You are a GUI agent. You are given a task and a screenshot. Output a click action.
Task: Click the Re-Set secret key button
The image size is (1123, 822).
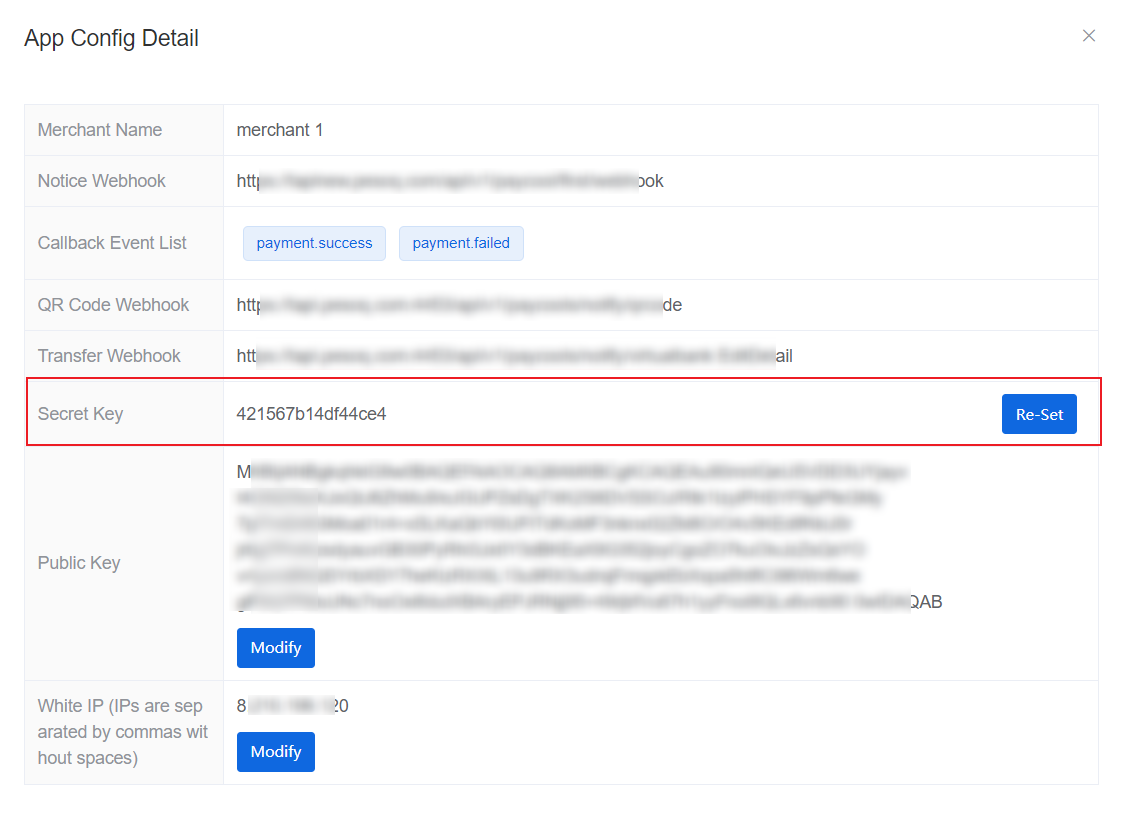(1039, 414)
